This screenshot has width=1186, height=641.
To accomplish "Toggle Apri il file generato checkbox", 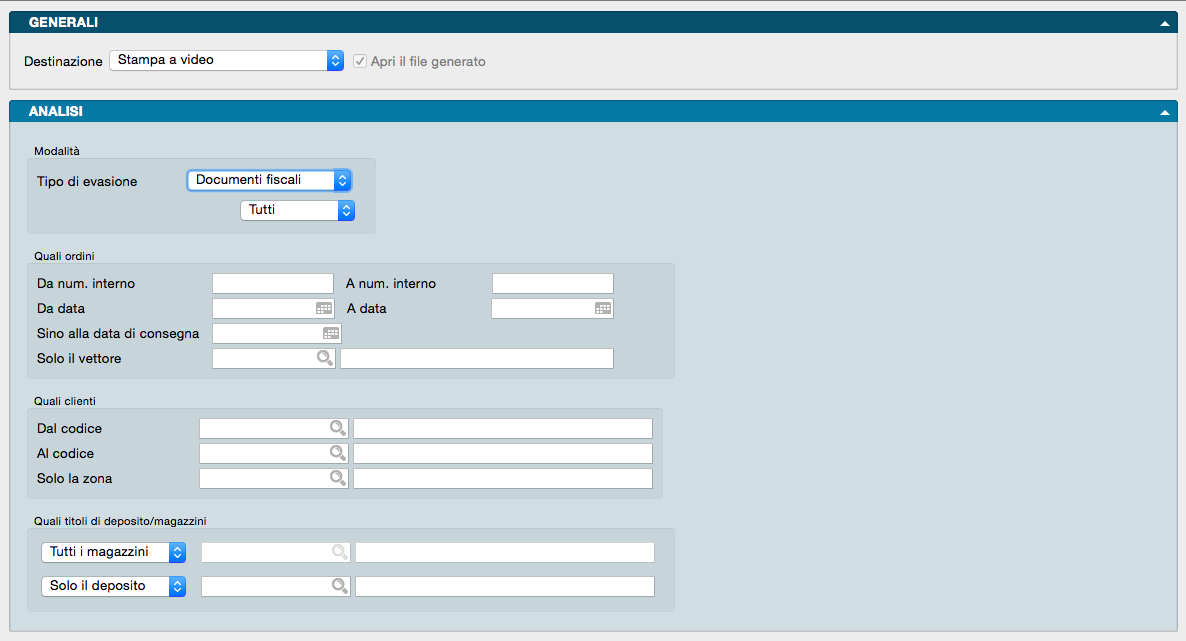I will point(361,61).
